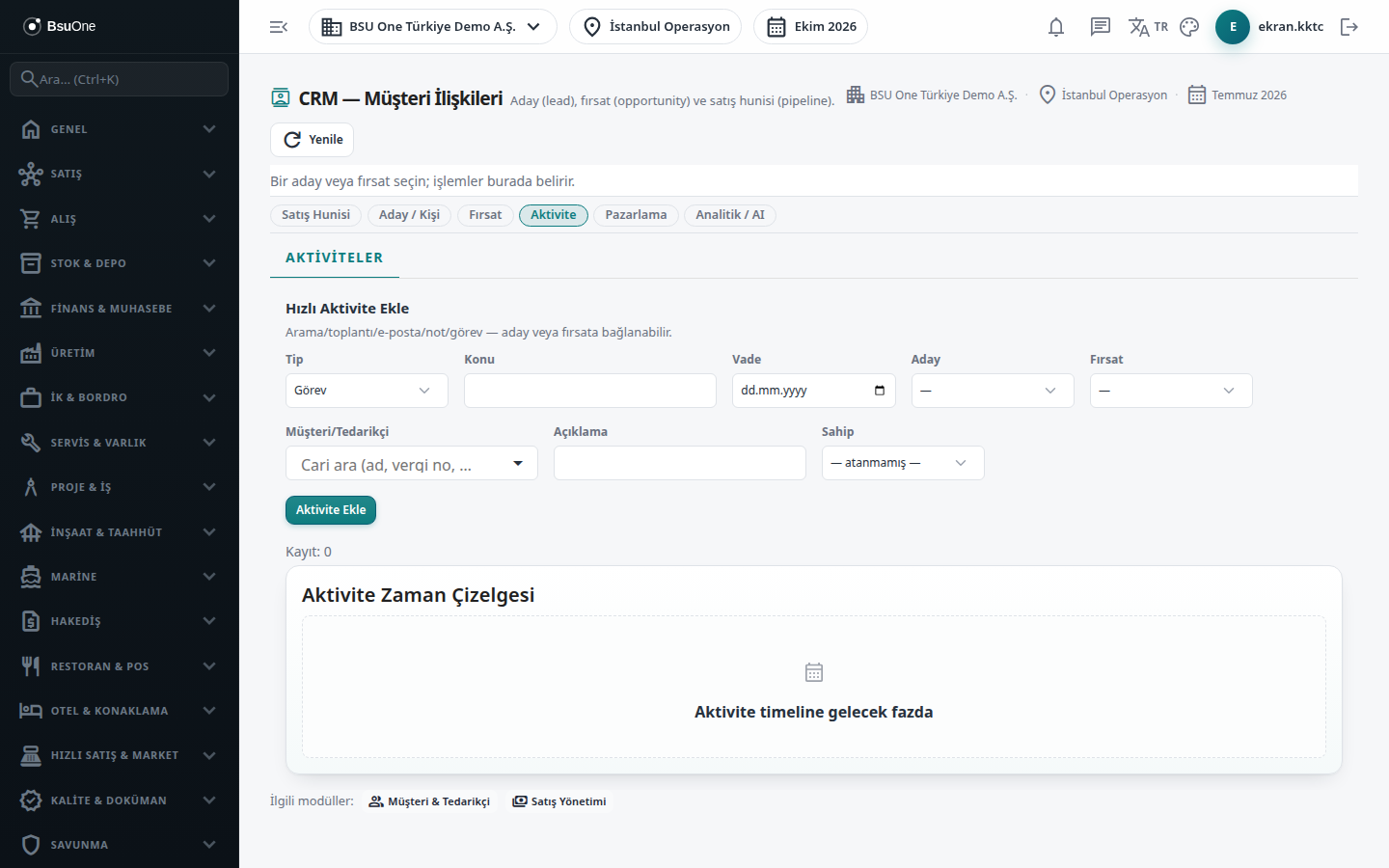Screen dimensions: 1389x868
Task: Open Savunma shield icon in sidebar
Action: (31, 845)
